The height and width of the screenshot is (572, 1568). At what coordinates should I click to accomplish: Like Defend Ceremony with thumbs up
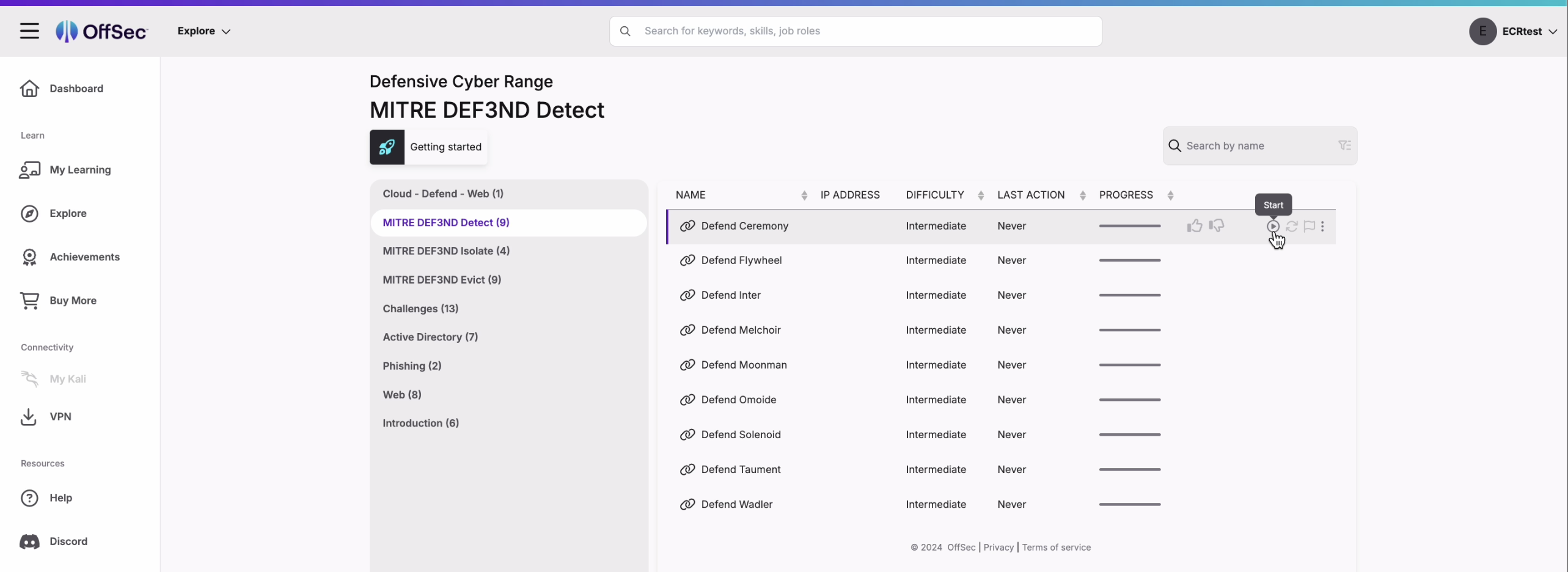click(1195, 226)
